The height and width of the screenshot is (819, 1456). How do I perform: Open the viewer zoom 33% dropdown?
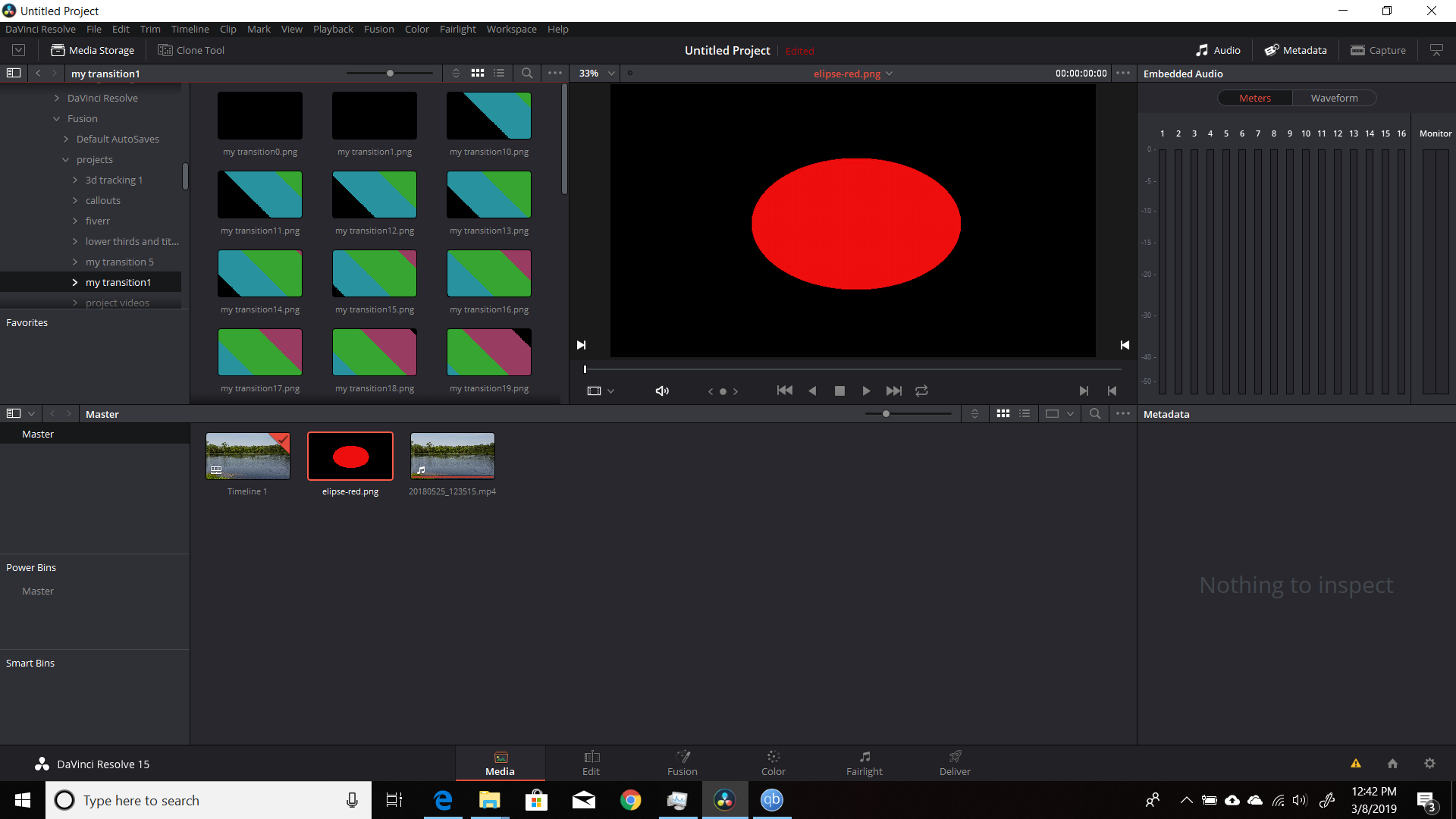click(597, 74)
